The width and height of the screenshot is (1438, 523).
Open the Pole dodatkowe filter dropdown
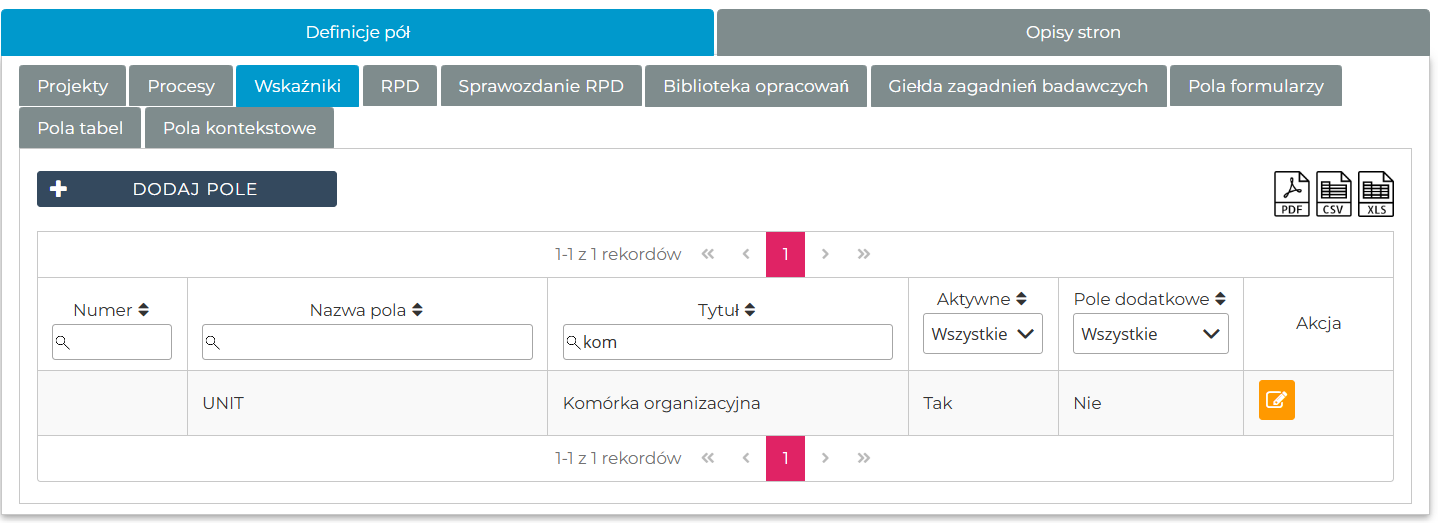click(1150, 334)
